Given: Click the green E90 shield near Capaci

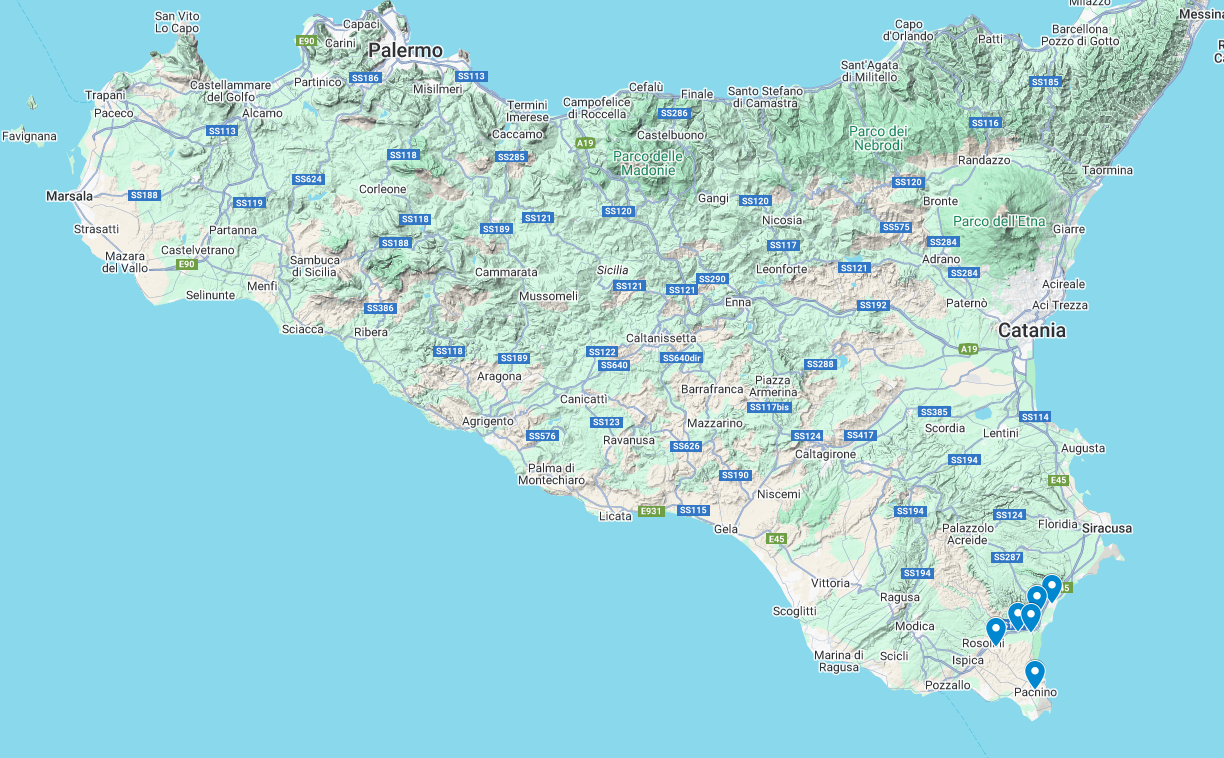Looking at the screenshot, I should 306,41.
